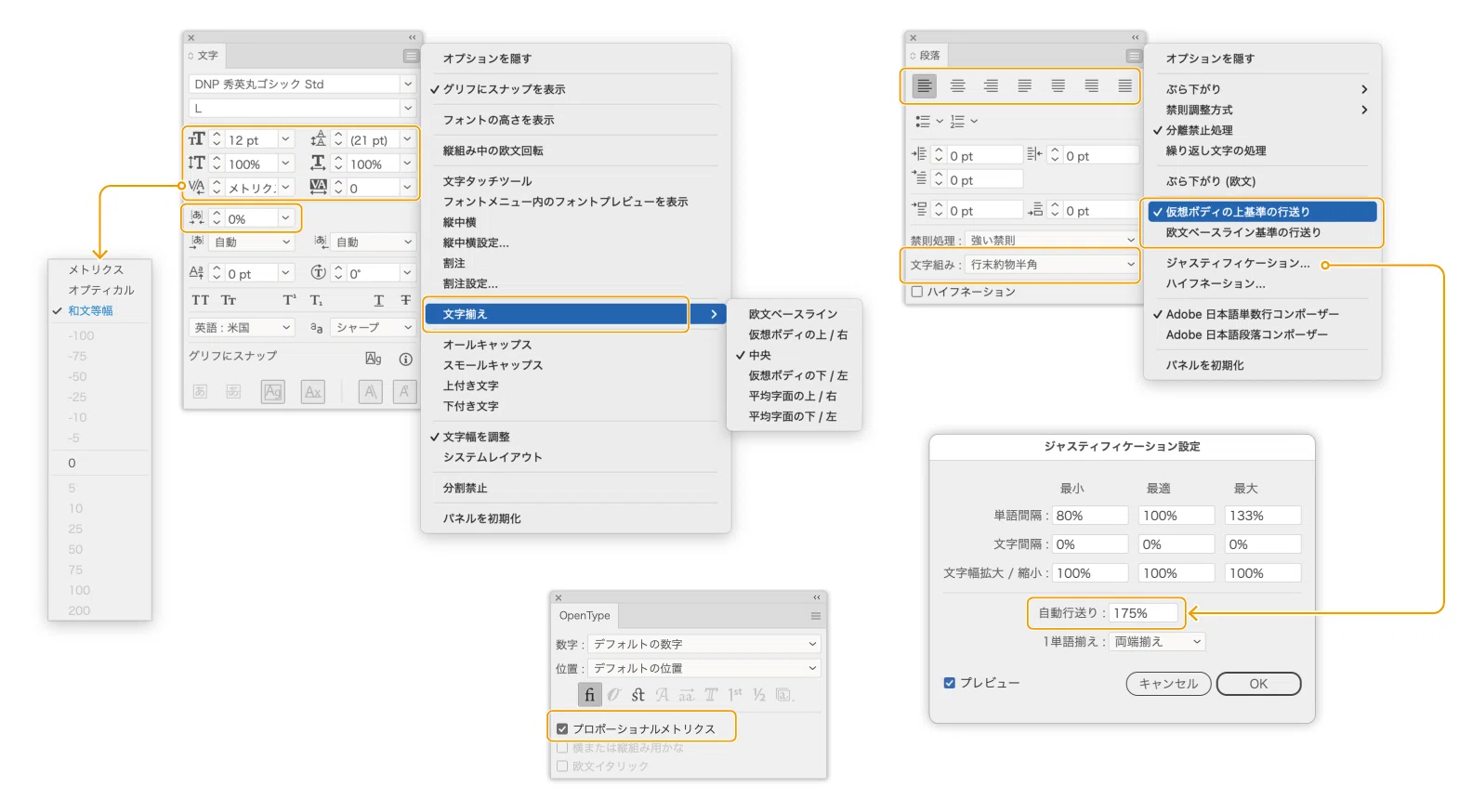Screen dimensions: 1472x812
Task: Open the 文字組み dropdown
Action: [1052, 265]
